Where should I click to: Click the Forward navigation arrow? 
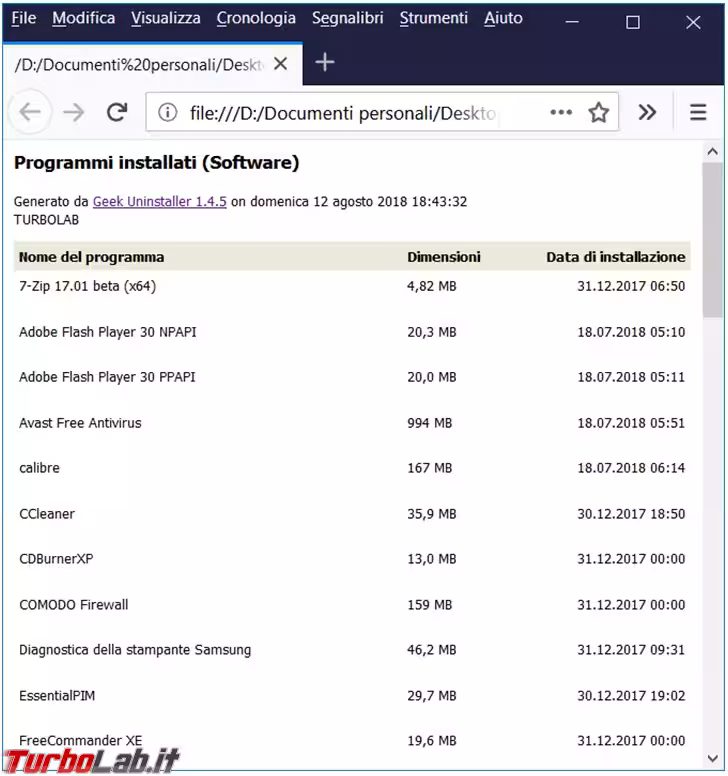click(x=73, y=112)
